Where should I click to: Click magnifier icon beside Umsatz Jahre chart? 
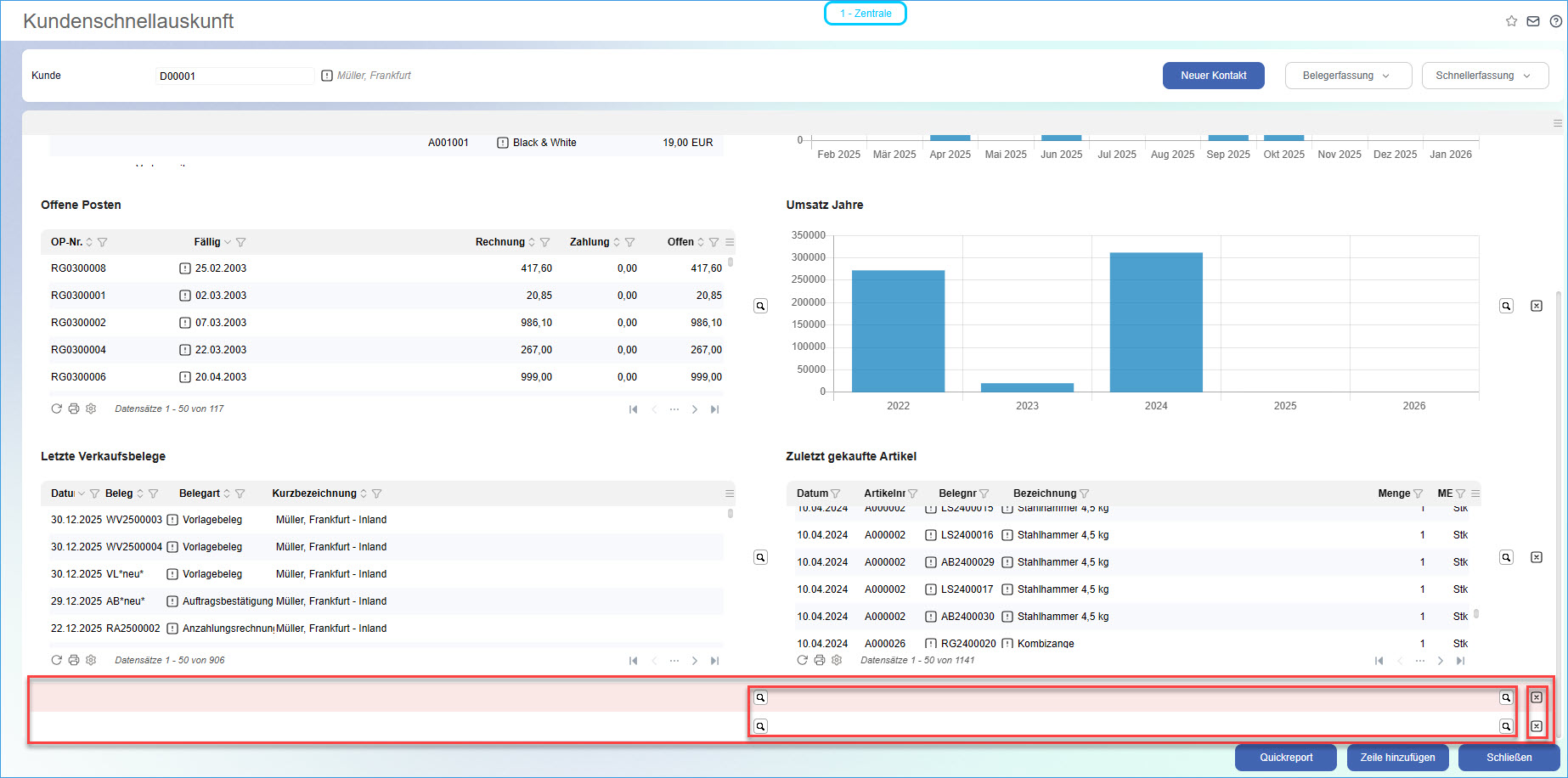1506,306
